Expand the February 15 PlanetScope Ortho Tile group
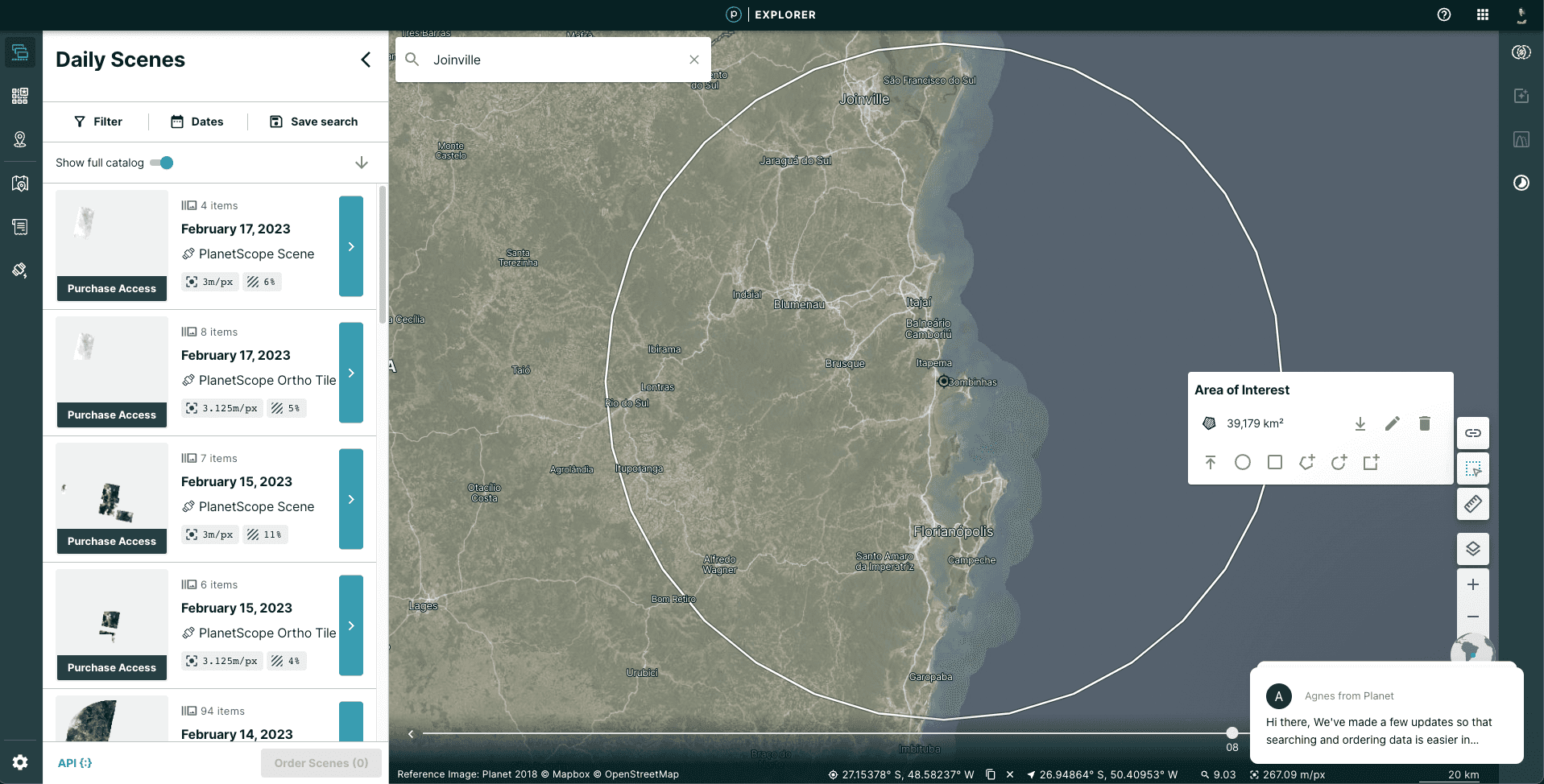This screenshot has width=1544, height=784. pos(351,625)
